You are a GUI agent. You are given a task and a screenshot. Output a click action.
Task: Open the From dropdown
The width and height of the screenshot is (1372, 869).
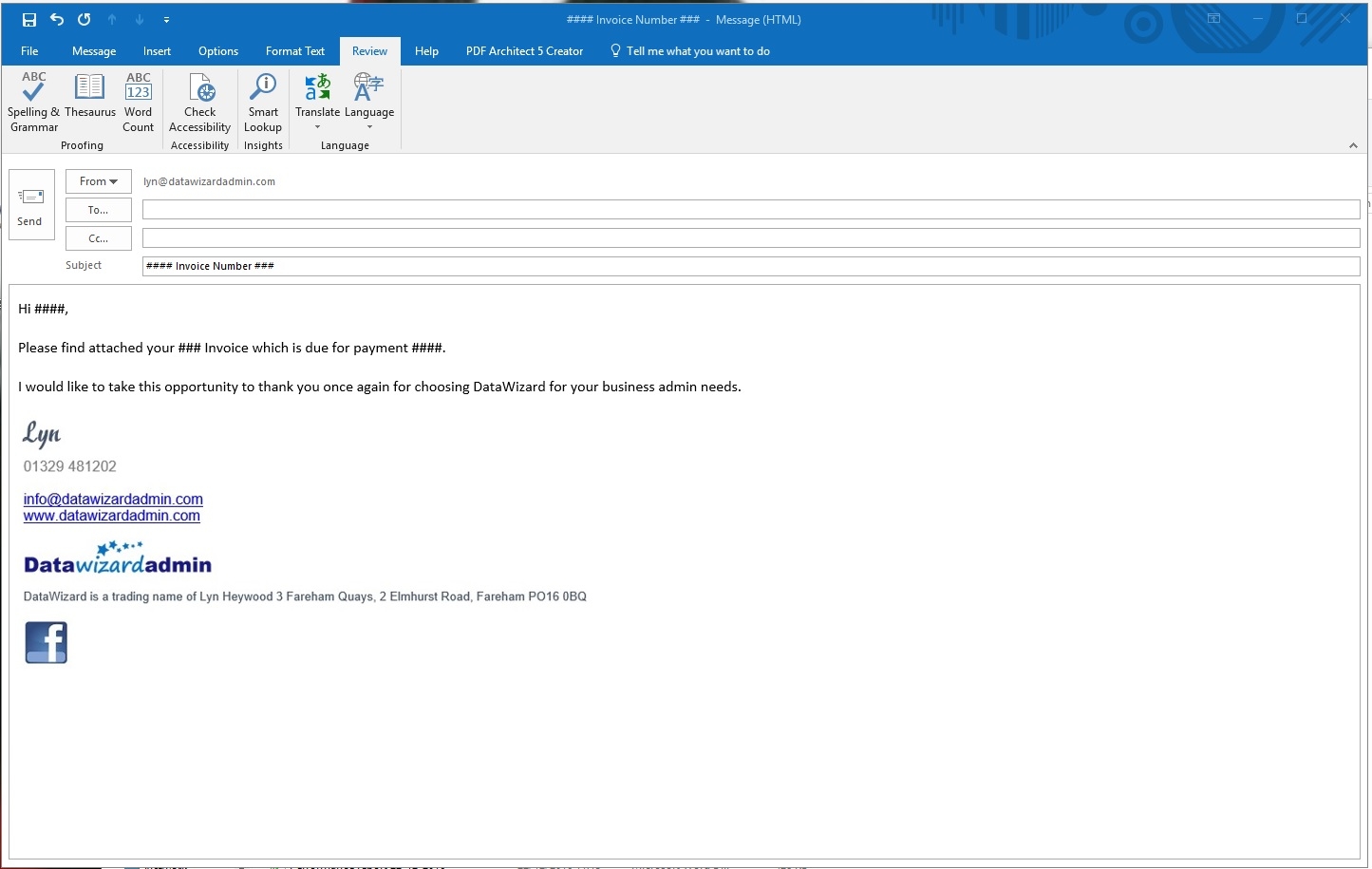98,181
